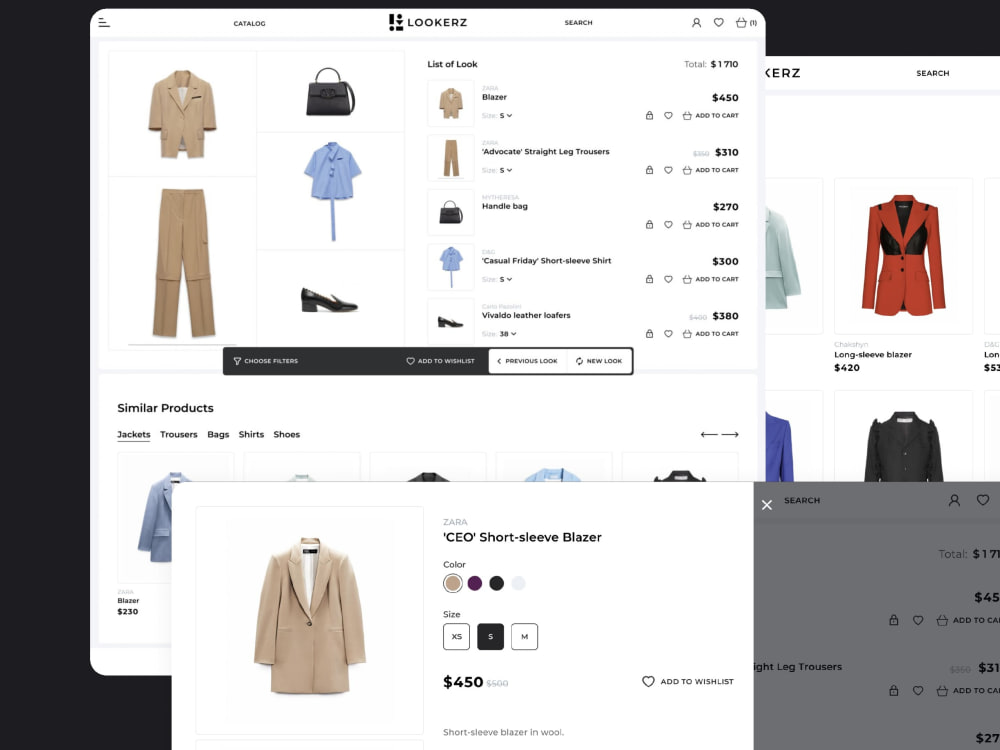
Task: Open the hamburger menu icon
Action: (x=104, y=23)
